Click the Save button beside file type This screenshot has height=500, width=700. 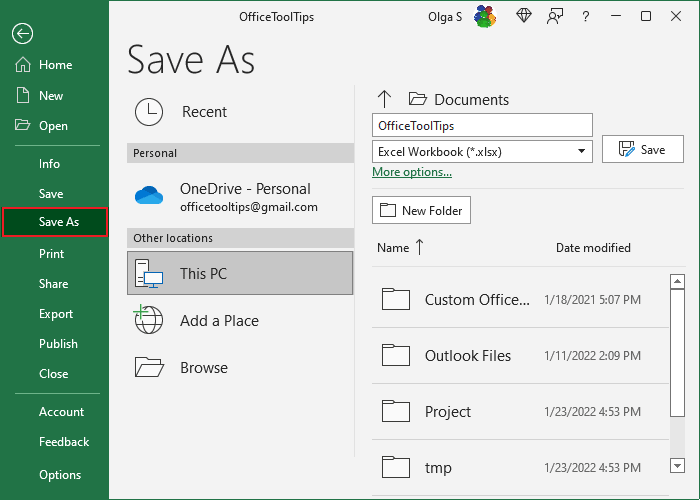(x=642, y=149)
